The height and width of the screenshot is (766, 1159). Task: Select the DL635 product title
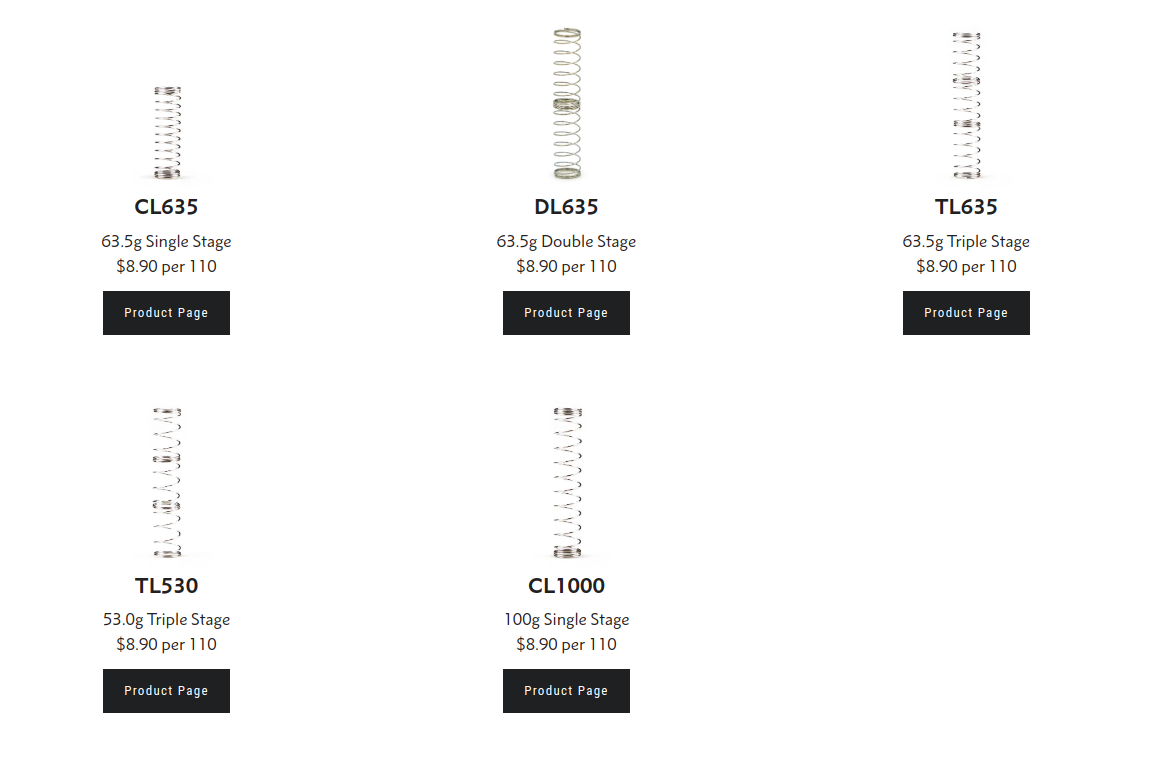[566, 207]
